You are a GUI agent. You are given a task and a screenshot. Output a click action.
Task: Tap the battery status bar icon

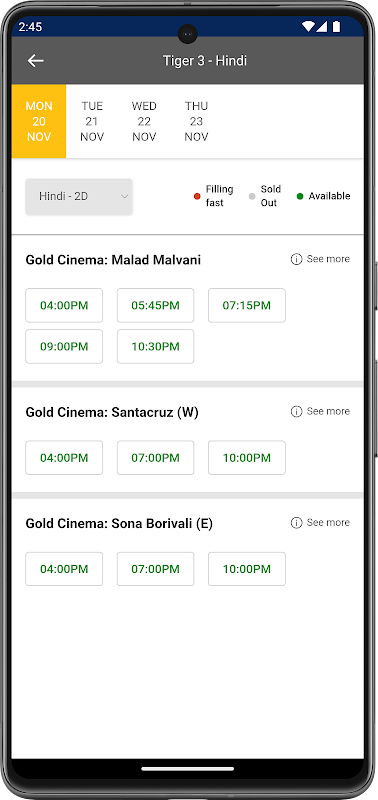336,26
